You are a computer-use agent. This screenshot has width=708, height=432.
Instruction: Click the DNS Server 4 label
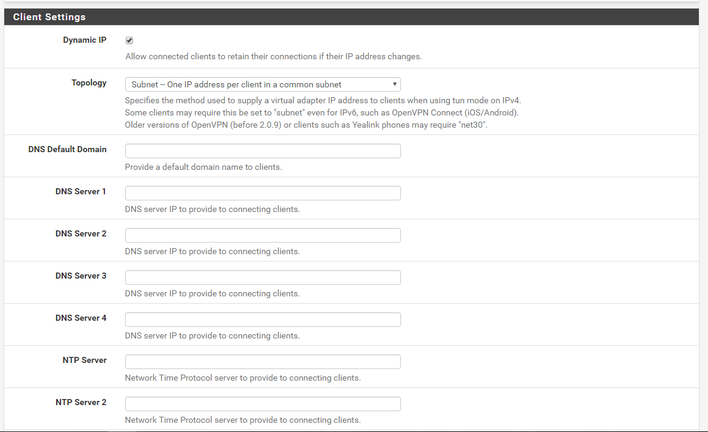pyautogui.click(x=81, y=318)
